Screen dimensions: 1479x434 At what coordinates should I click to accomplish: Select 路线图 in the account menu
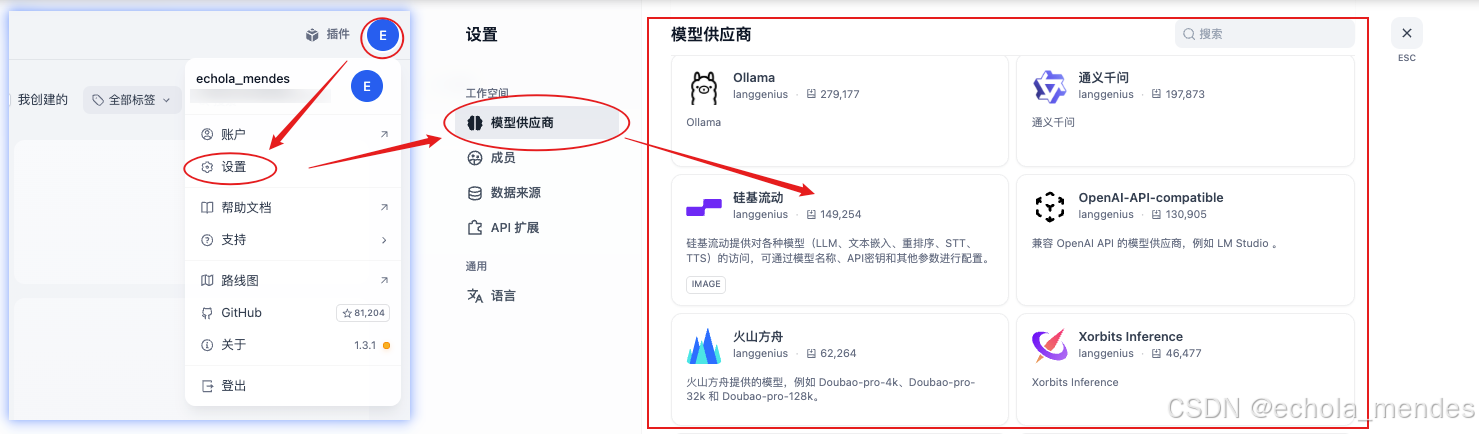click(x=293, y=281)
